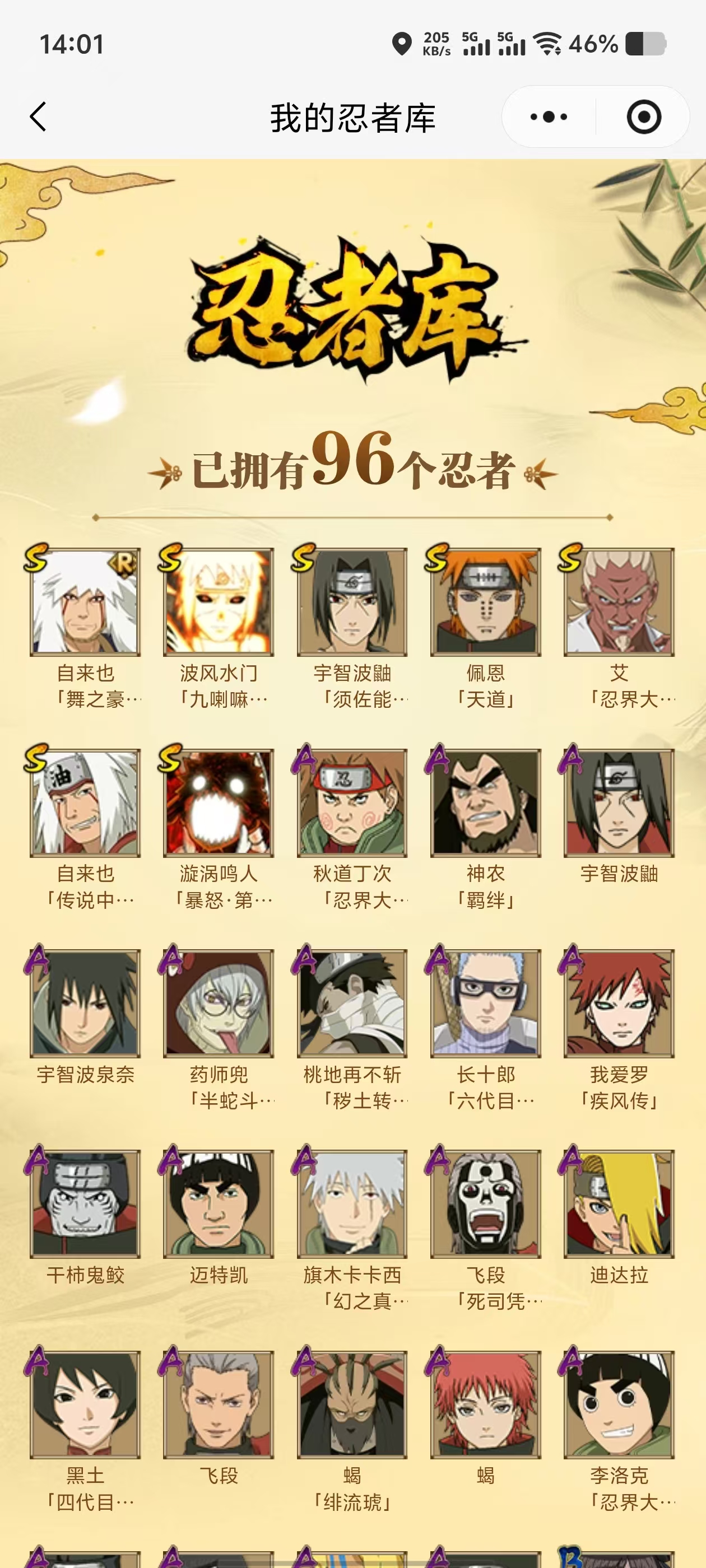The height and width of the screenshot is (1568, 706).
Task: Select the 我爱罗「疾风传」portrait
Action: 619,1003
